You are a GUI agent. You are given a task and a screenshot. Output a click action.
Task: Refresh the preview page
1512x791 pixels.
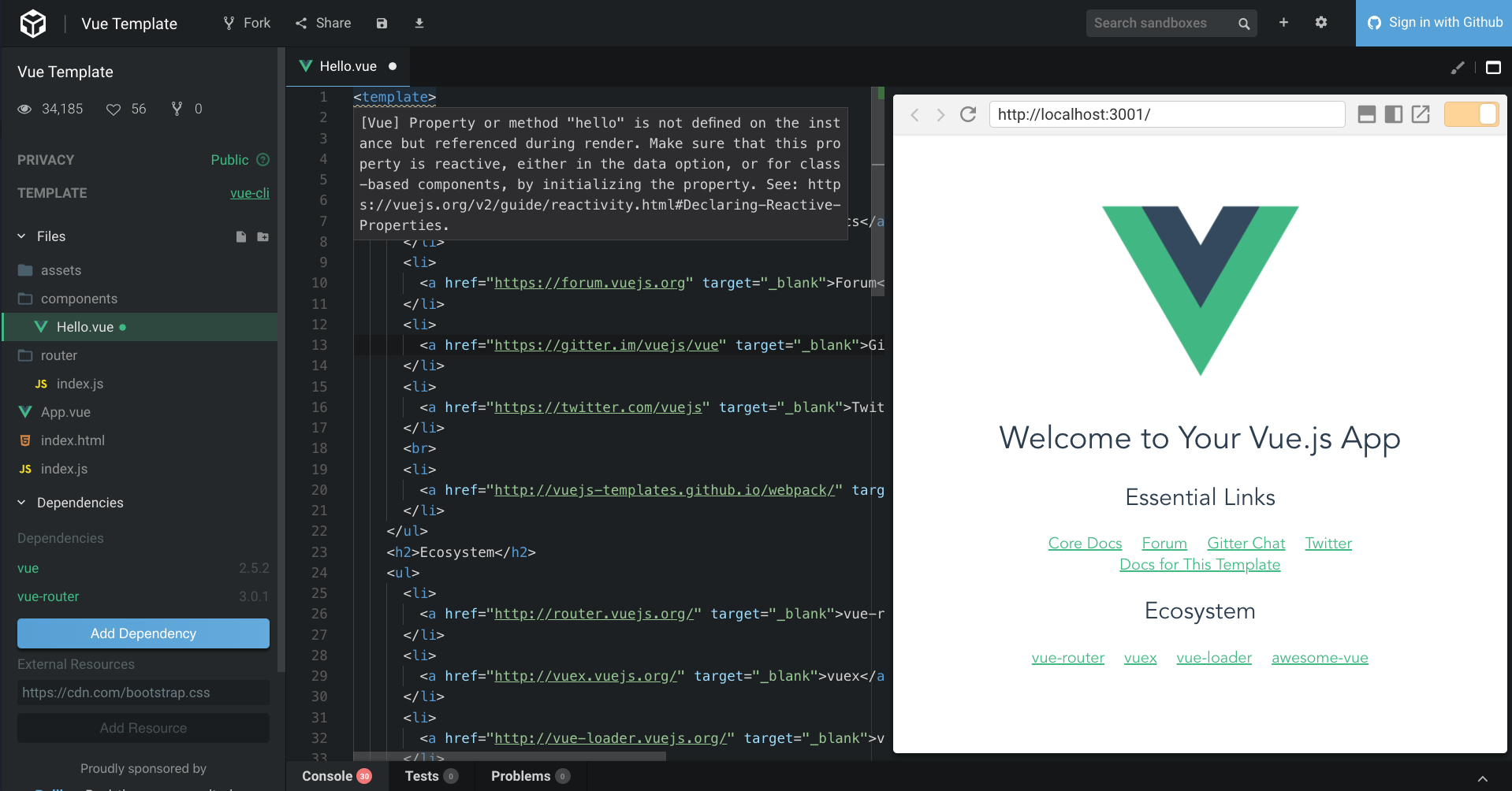click(x=968, y=114)
